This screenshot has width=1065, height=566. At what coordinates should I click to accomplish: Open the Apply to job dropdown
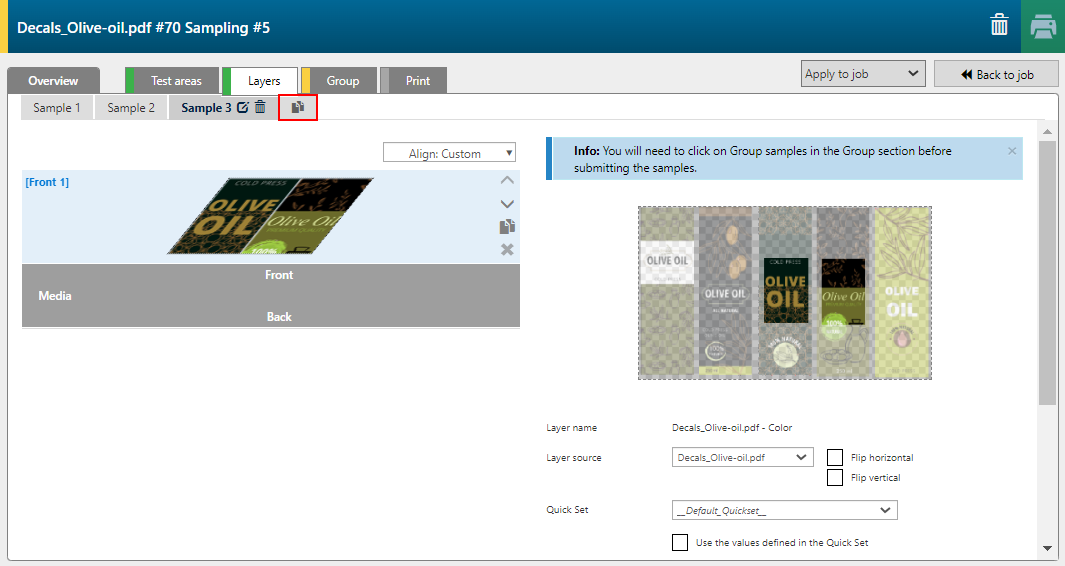pos(862,74)
